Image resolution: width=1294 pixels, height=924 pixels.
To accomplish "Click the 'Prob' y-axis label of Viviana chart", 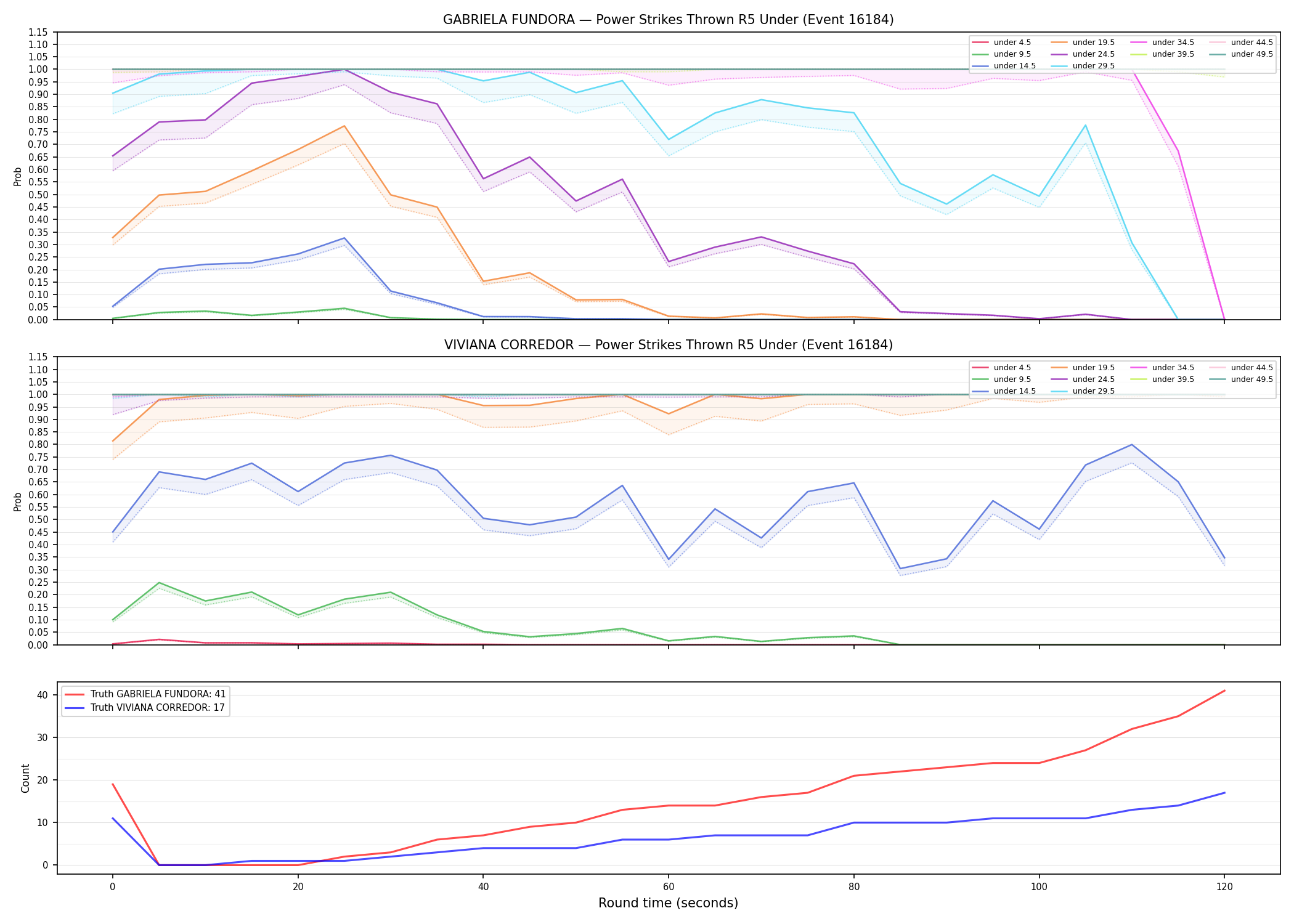I will (18, 501).
